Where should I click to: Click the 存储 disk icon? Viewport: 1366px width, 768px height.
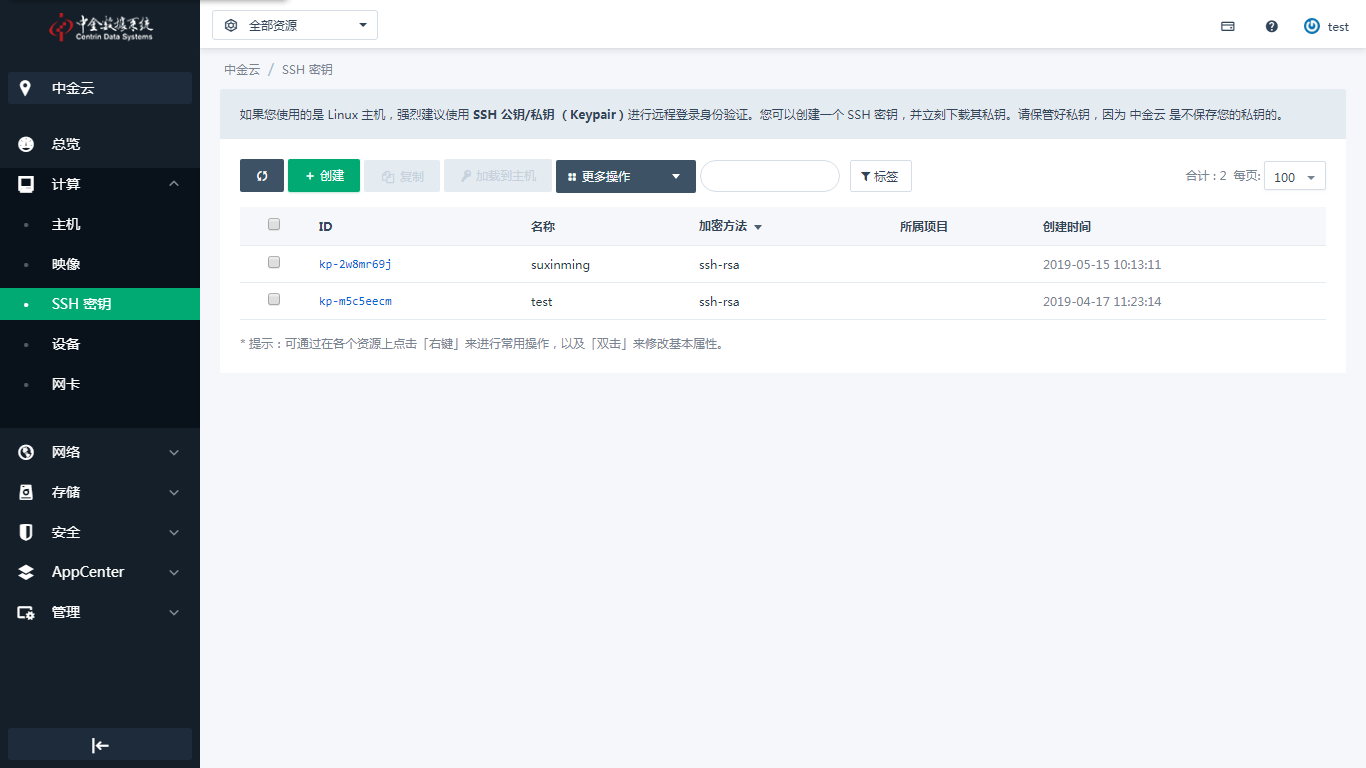point(26,492)
